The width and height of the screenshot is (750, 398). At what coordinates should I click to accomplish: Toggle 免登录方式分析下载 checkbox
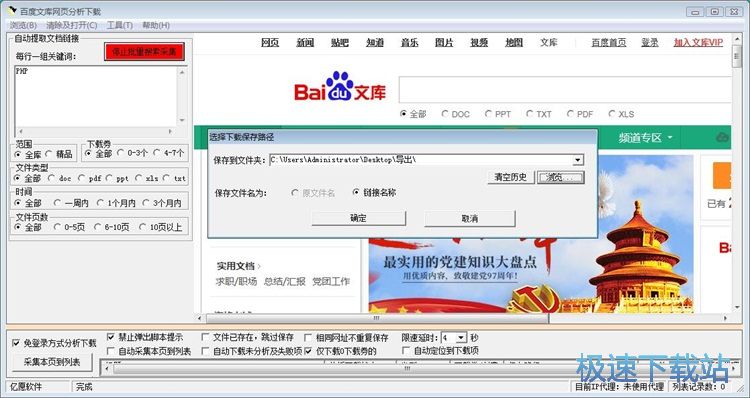click(16, 343)
